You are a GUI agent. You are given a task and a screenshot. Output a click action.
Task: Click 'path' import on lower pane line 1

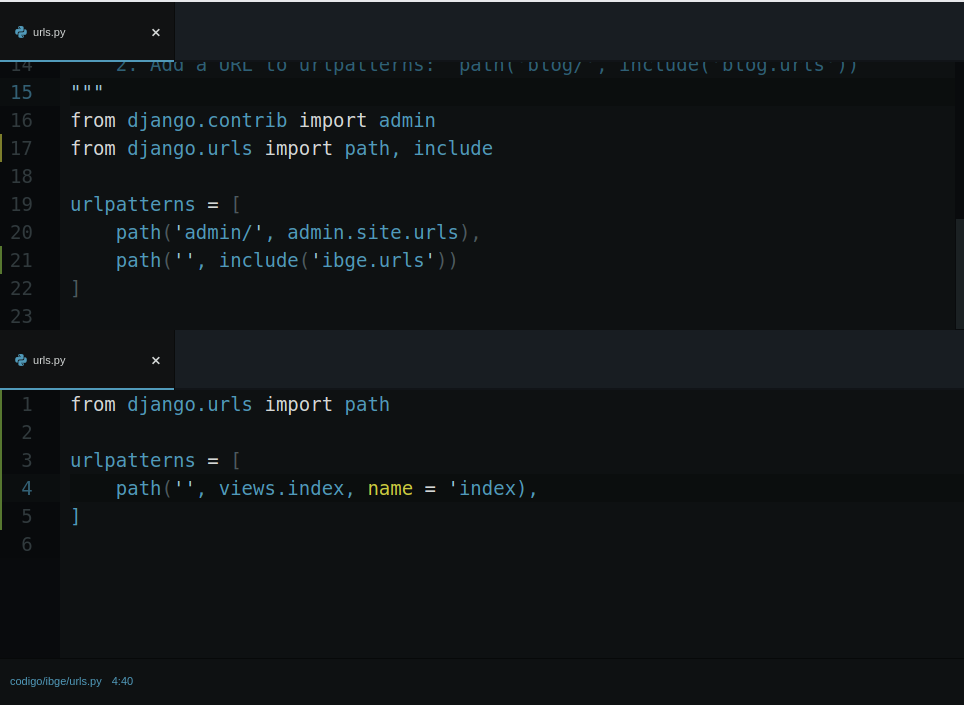(x=367, y=405)
